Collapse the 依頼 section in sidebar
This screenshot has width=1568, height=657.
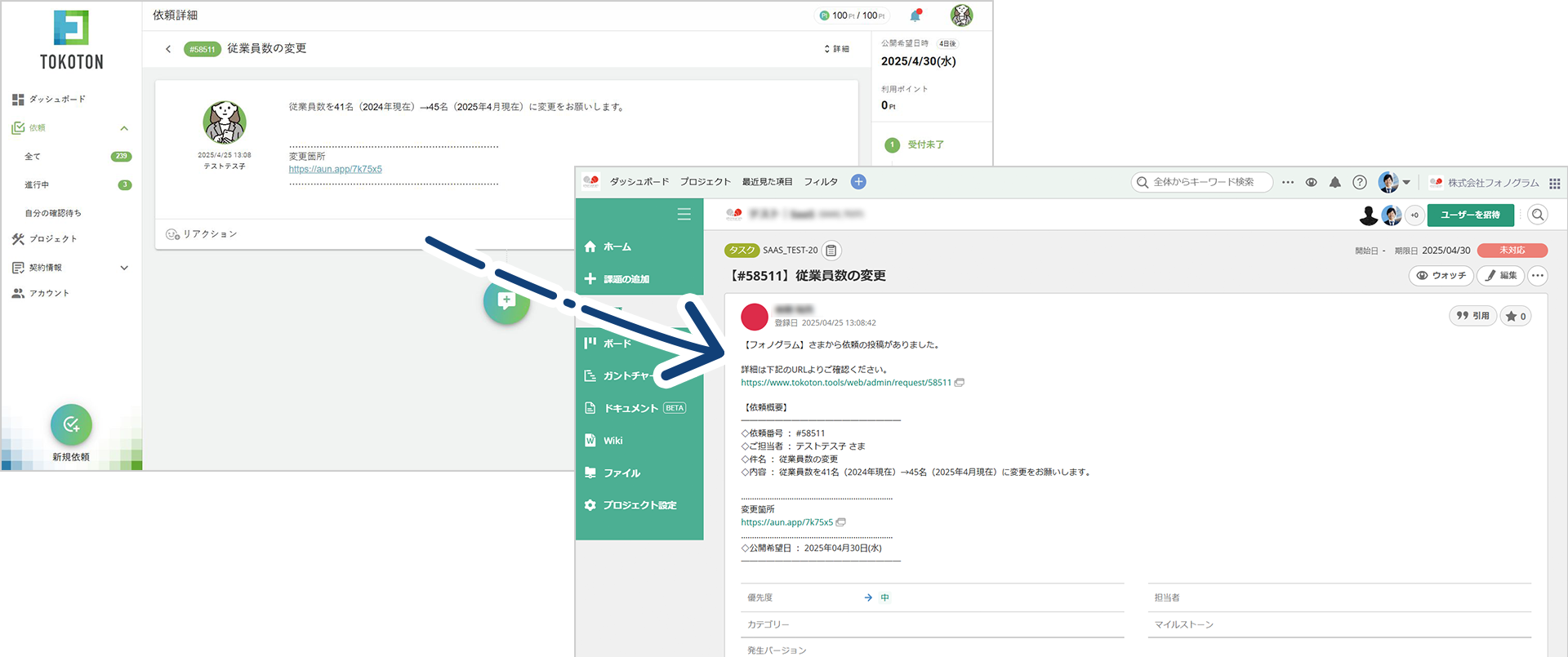pyautogui.click(x=124, y=128)
